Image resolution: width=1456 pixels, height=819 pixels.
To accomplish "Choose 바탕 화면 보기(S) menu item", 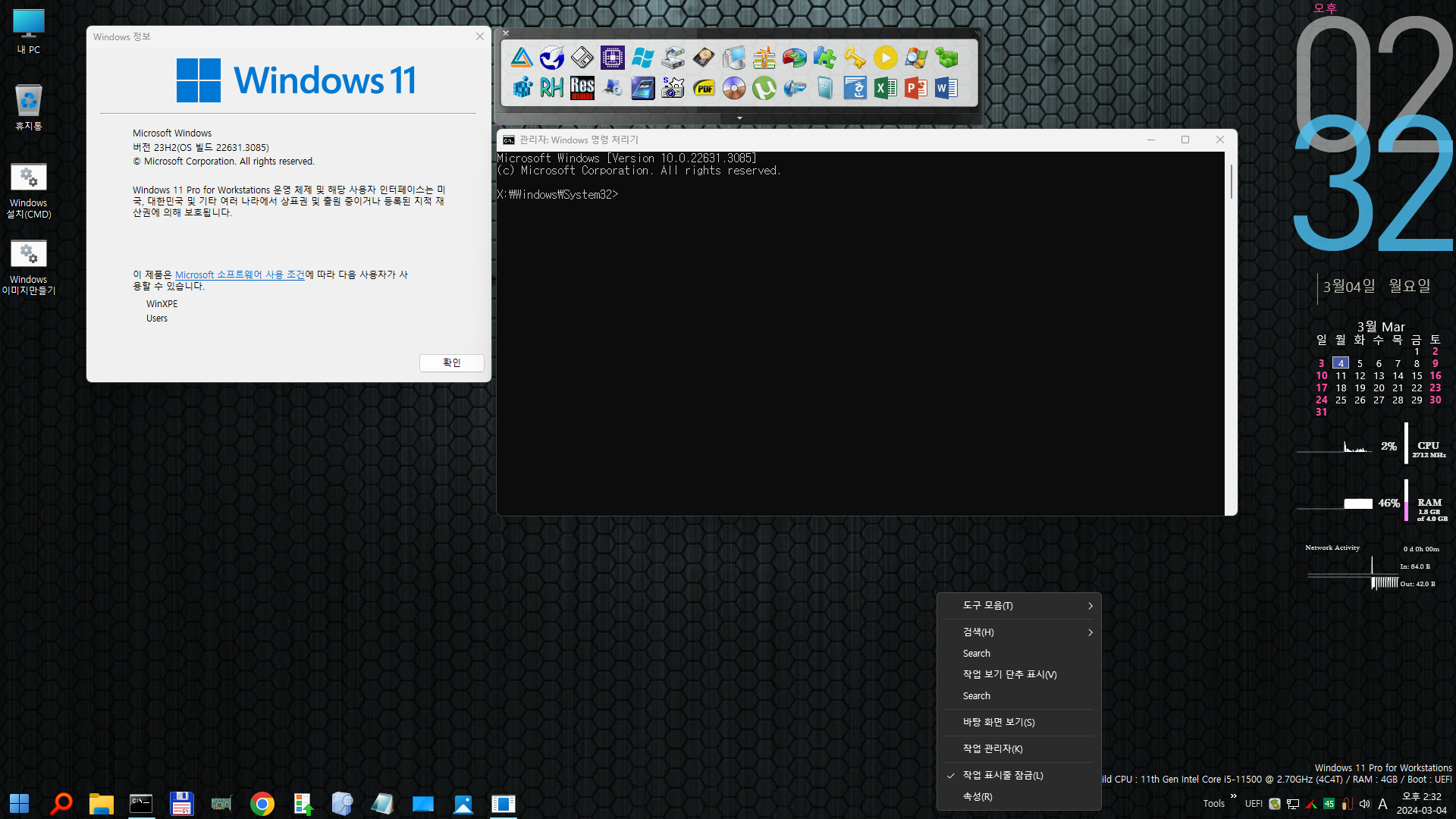I will coord(1019,723).
